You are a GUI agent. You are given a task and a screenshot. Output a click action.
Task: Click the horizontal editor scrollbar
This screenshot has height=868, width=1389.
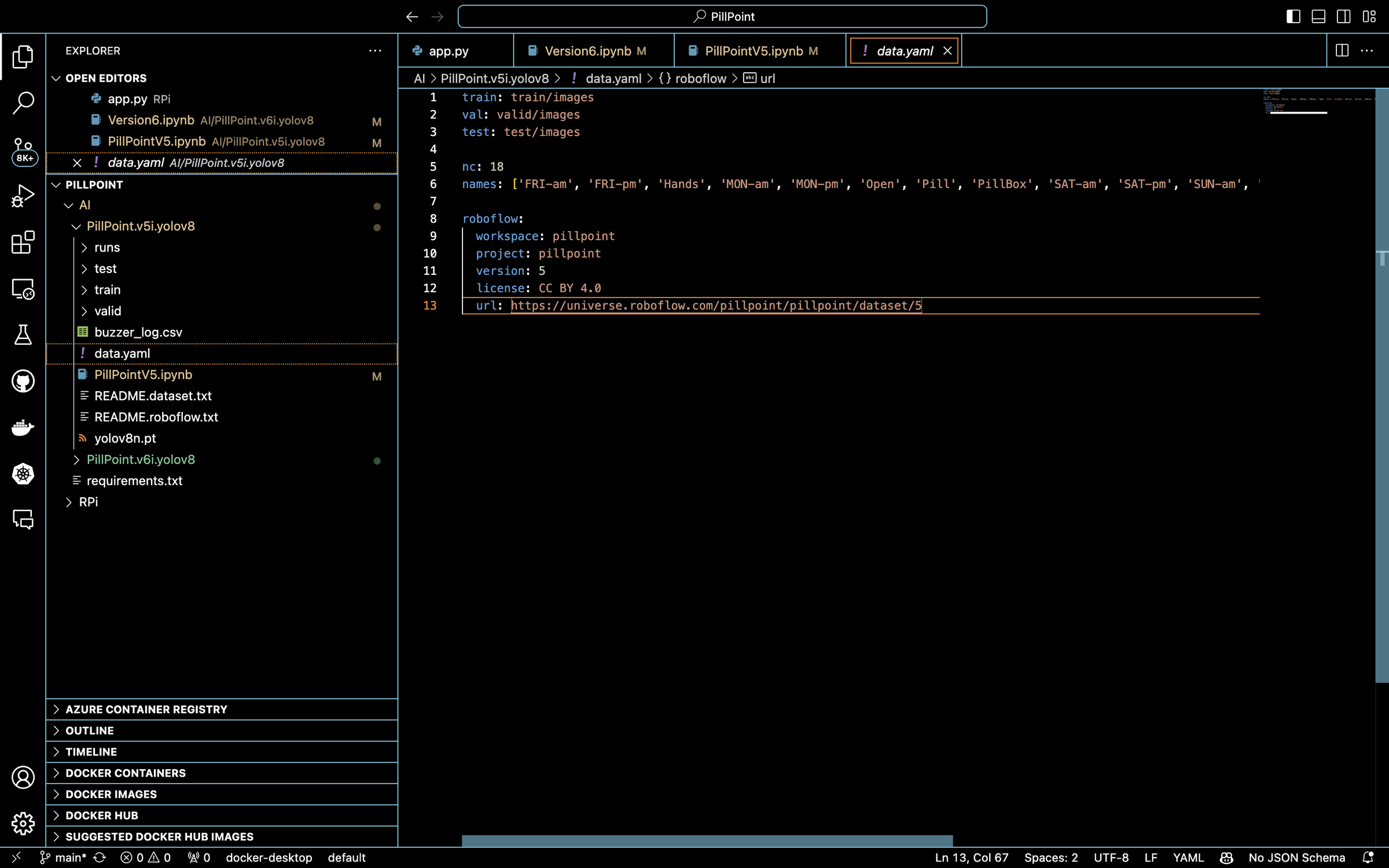coord(707,840)
